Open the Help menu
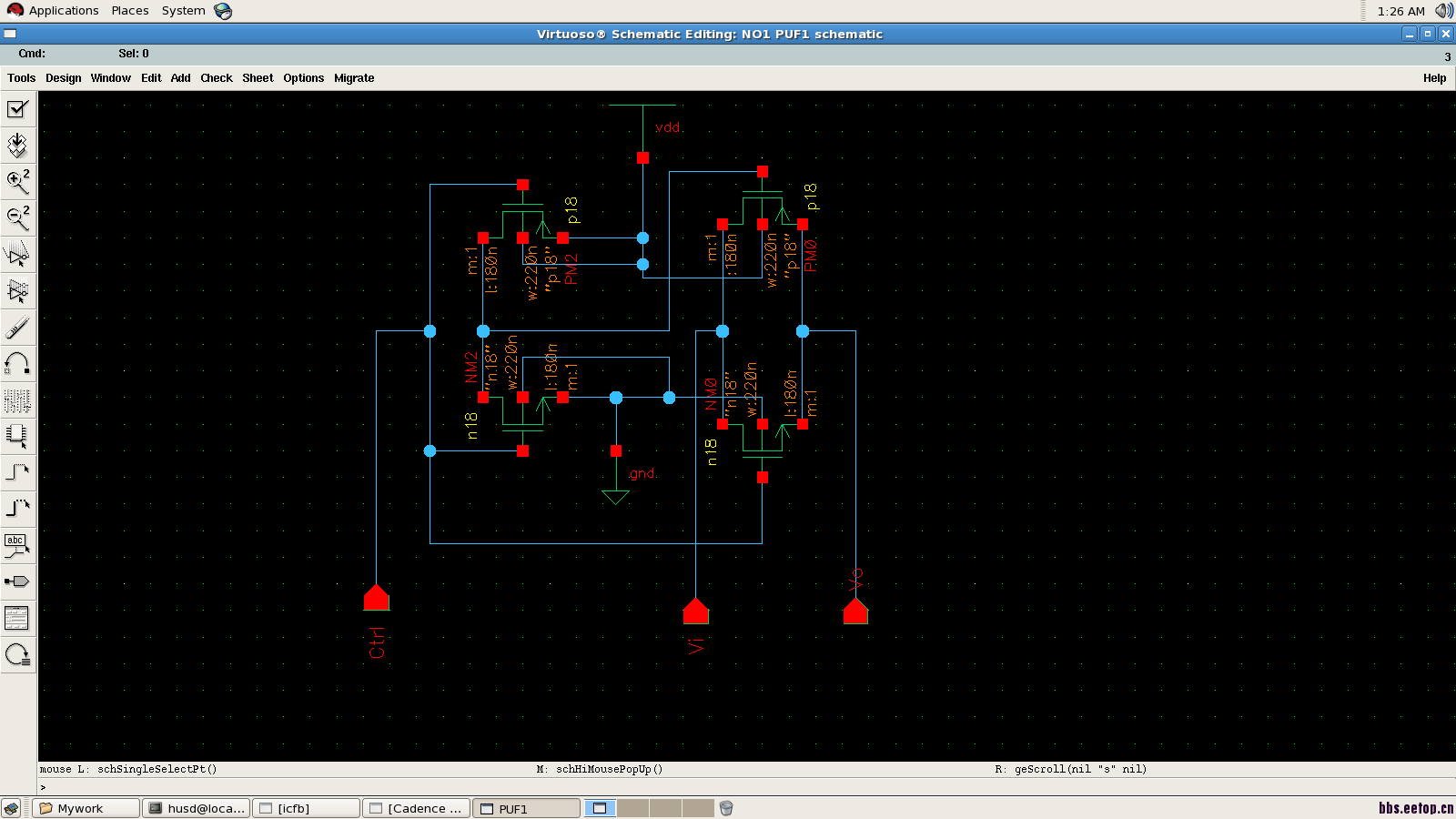The image size is (1456, 819). (1434, 78)
